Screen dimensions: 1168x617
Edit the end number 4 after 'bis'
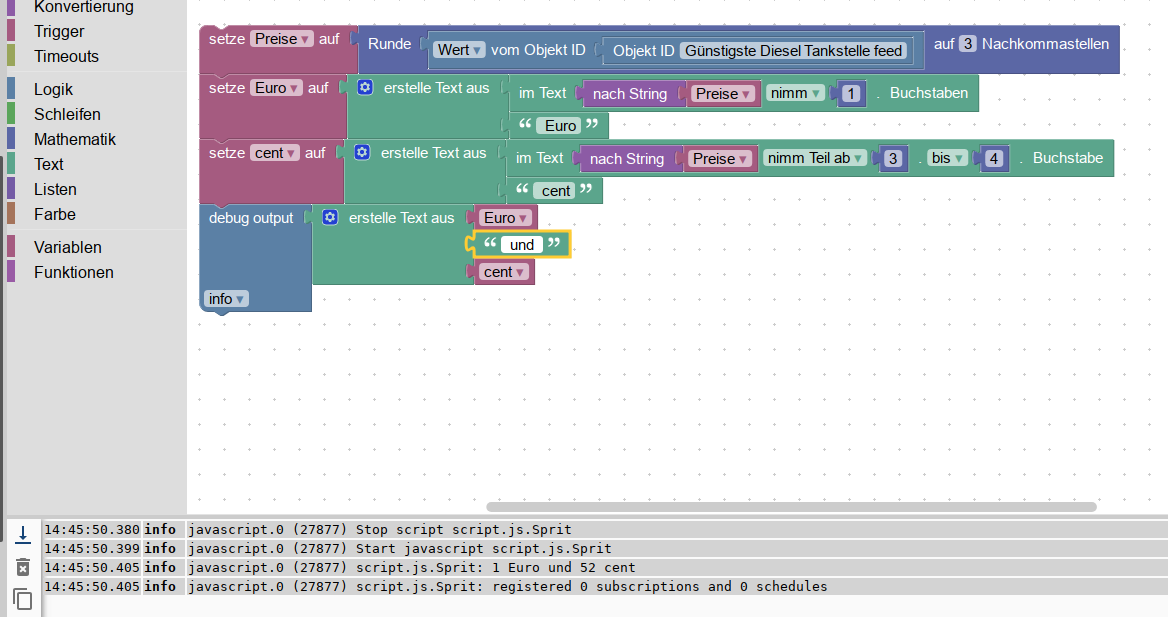click(x=994, y=159)
